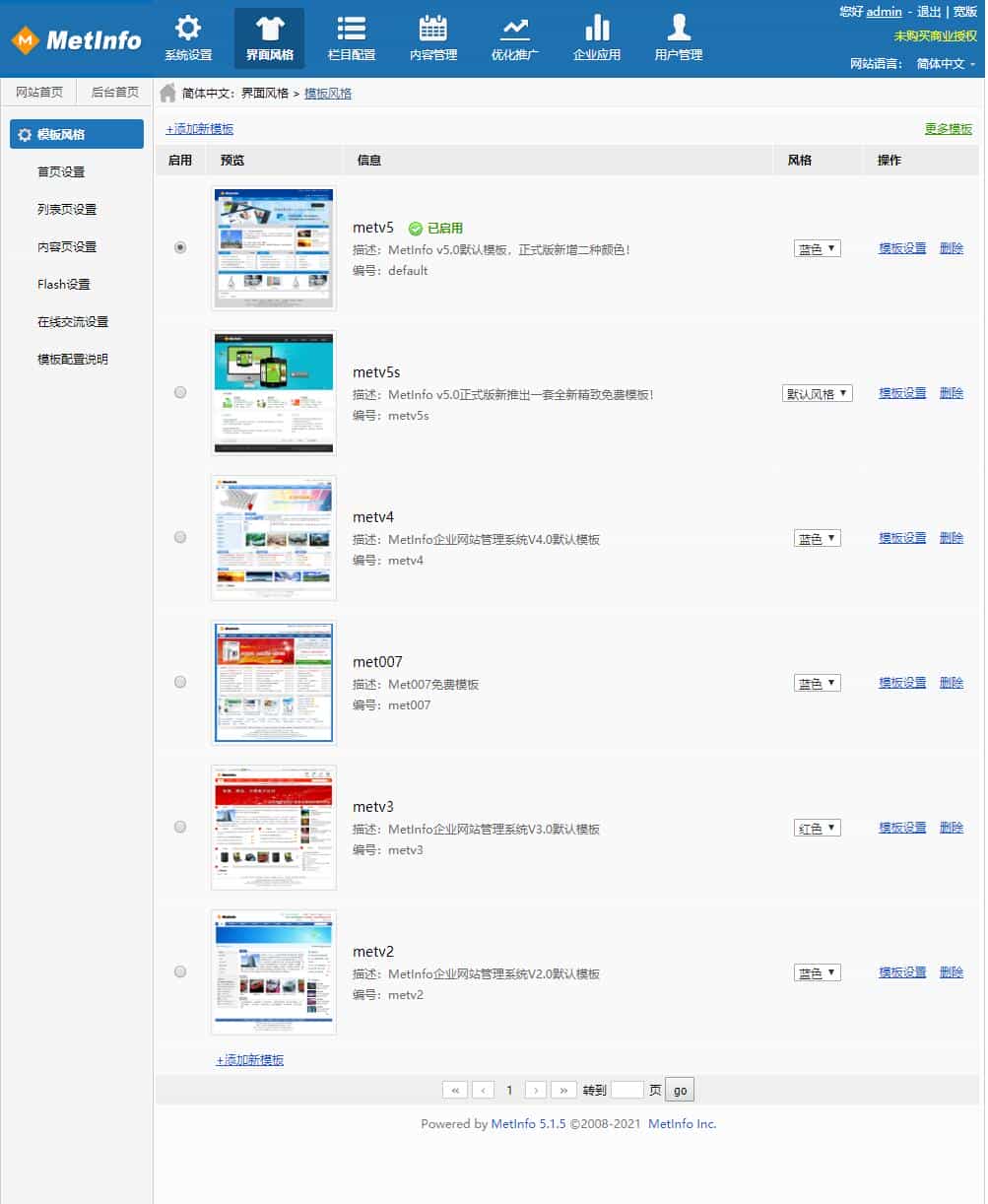Open the met007 preview thumbnail
The width and height of the screenshot is (988, 1204).
click(274, 683)
